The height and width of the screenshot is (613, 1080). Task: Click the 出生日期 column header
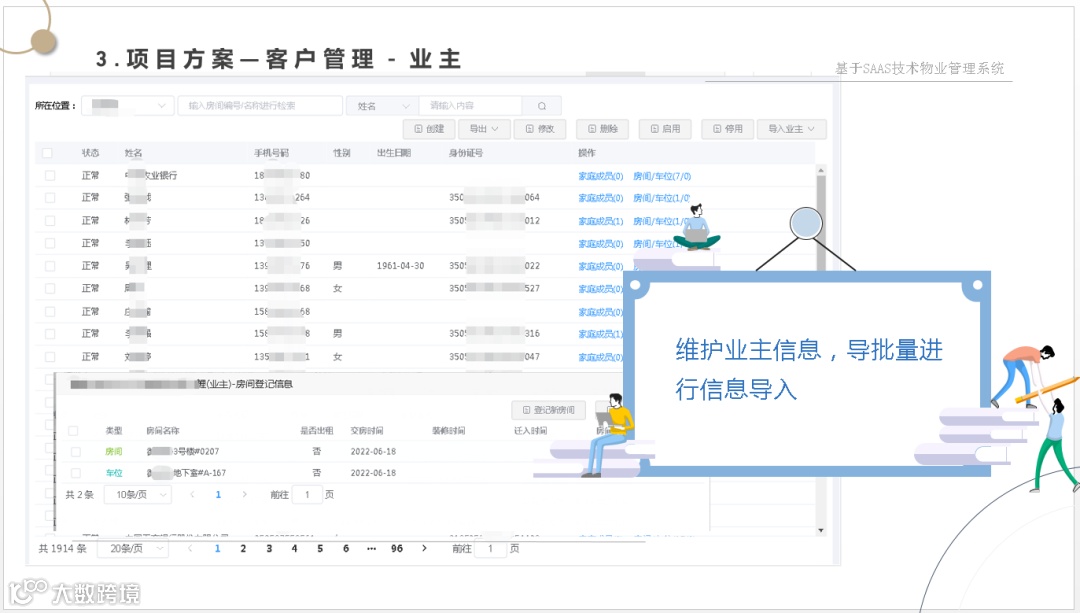pos(394,153)
